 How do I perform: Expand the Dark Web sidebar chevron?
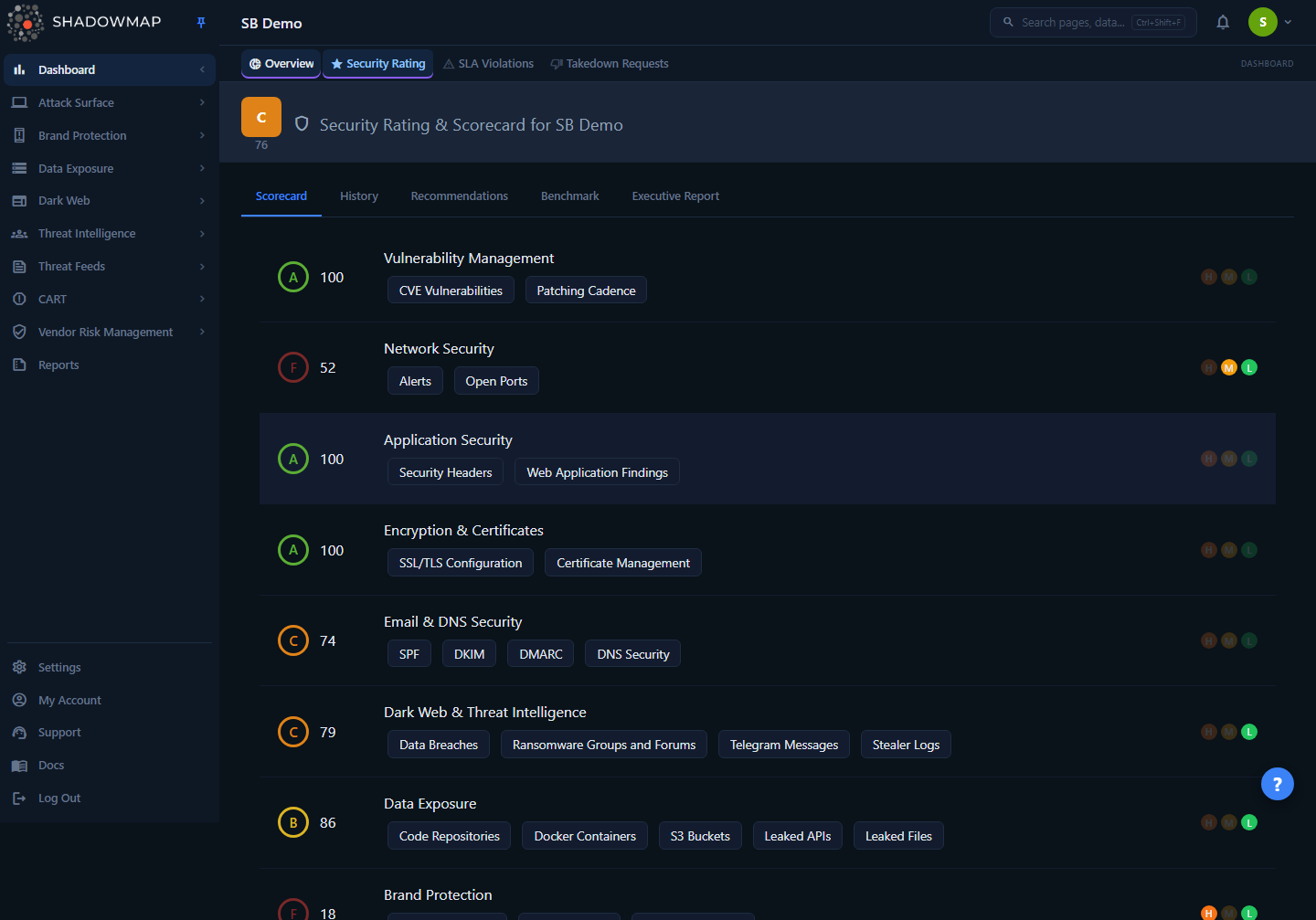[202, 201]
